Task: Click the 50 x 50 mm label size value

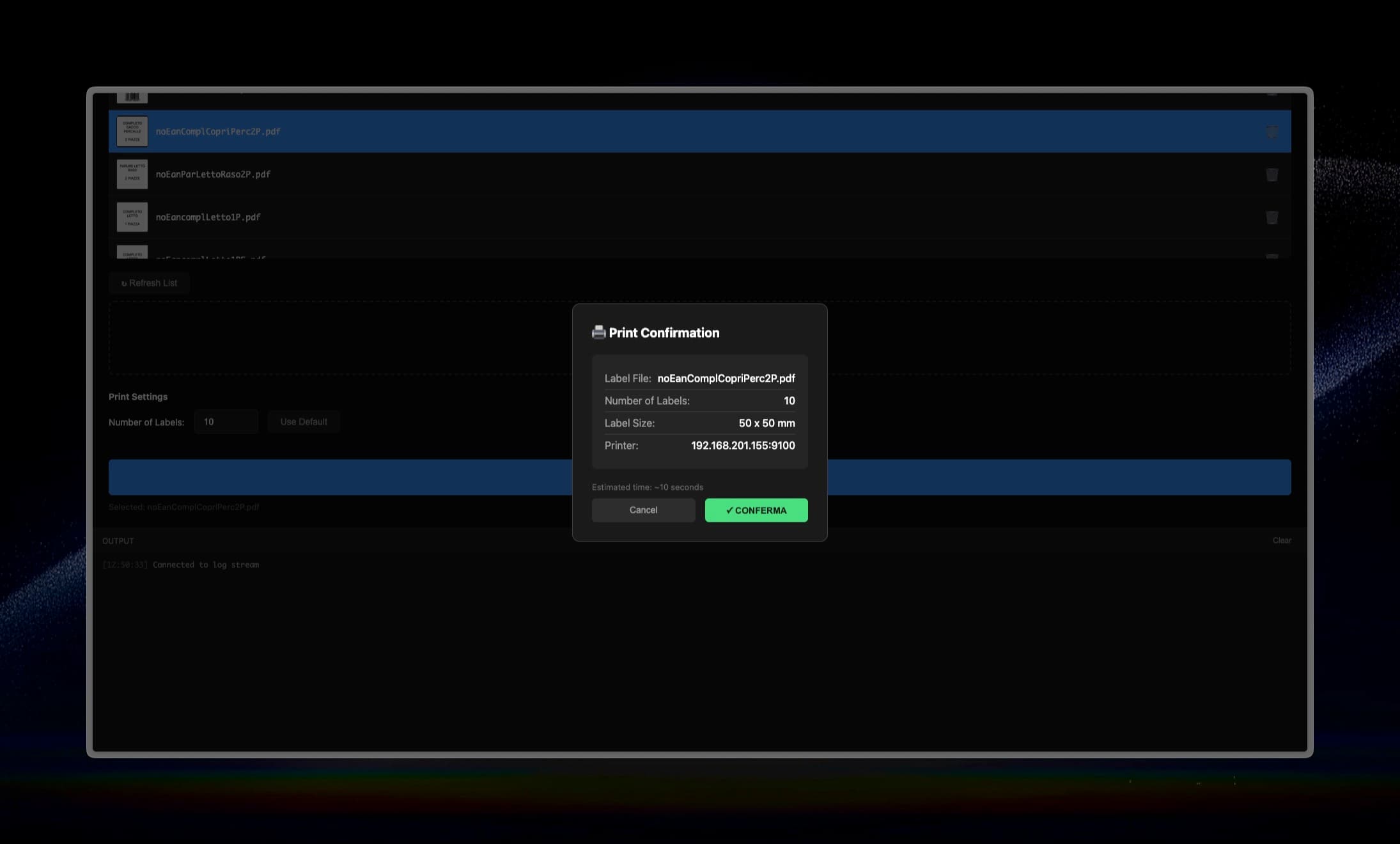Action: (x=767, y=423)
